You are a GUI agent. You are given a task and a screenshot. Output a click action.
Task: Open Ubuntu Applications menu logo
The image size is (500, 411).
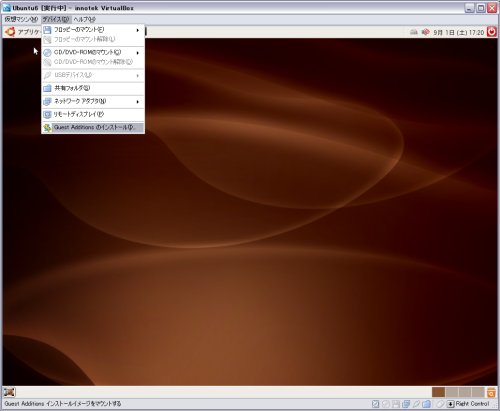pos(10,32)
